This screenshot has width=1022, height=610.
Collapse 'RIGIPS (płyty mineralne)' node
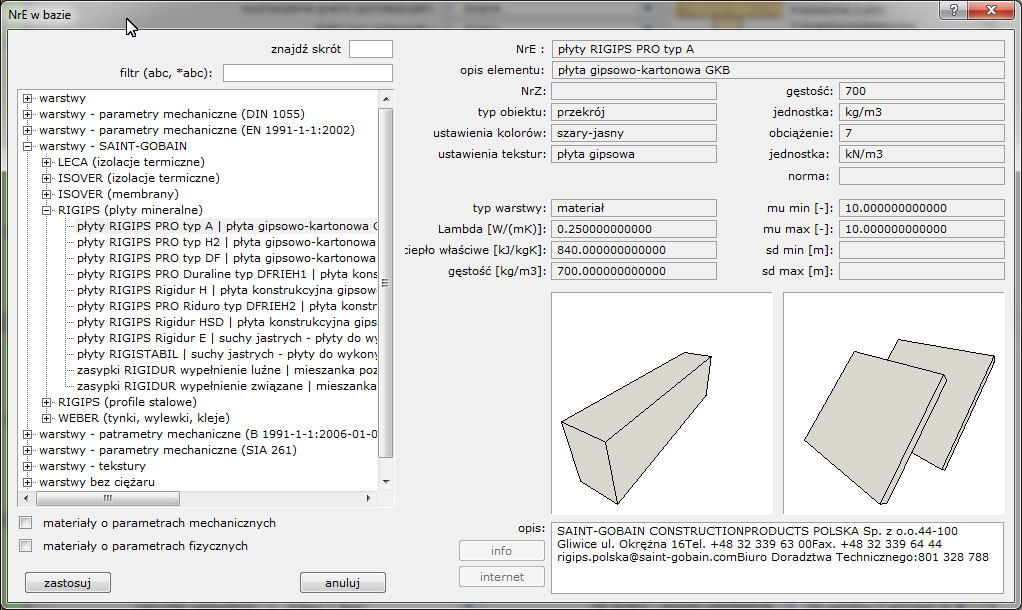coord(46,211)
